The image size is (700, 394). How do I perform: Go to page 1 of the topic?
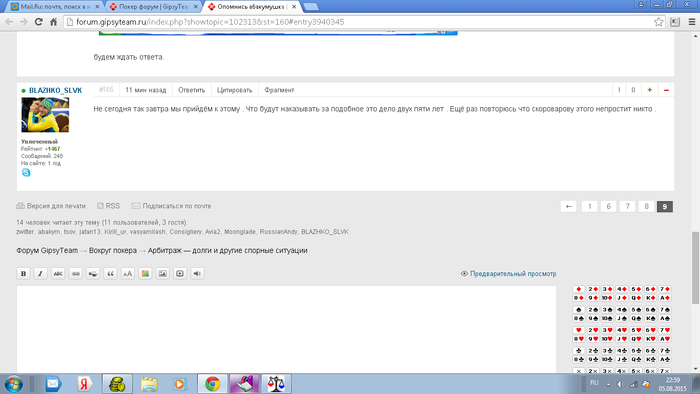pyautogui.click(x=590, y=207)
